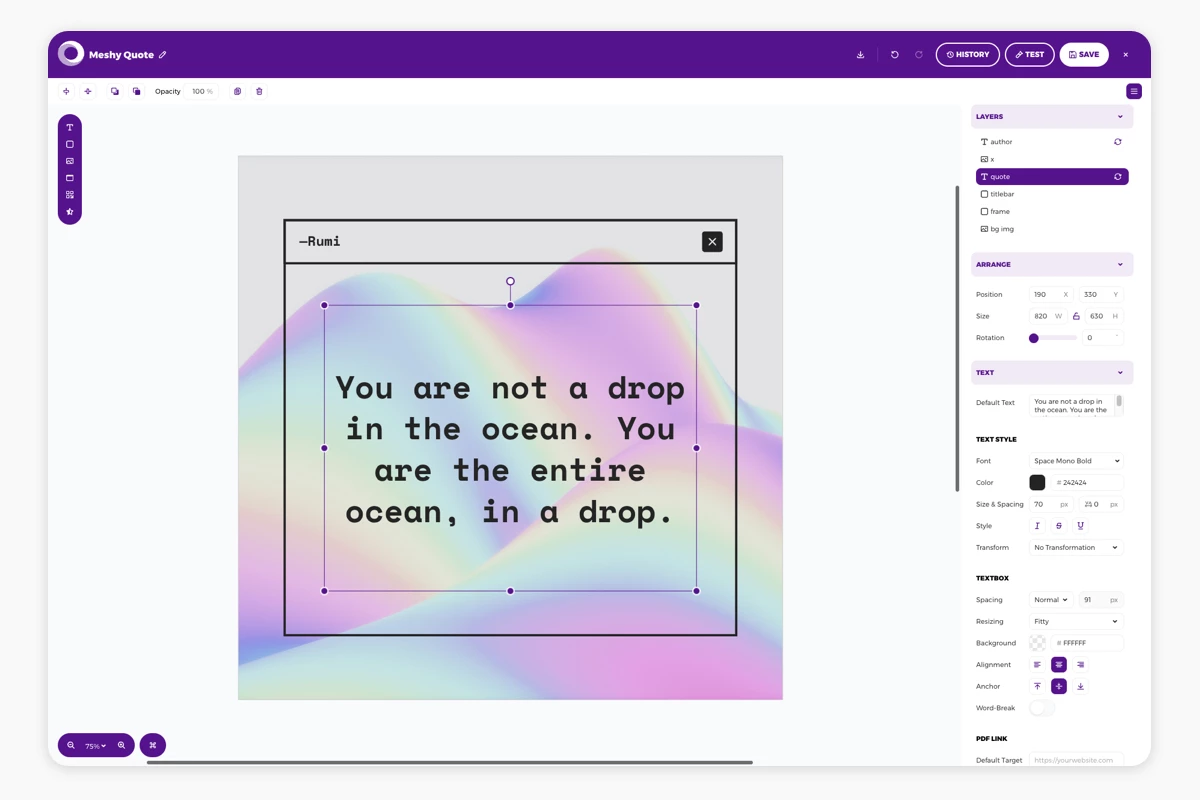The image size is (1200, 800).
Task: Click the refresh icon on quote layer
Action: (x=1118, y=177)
